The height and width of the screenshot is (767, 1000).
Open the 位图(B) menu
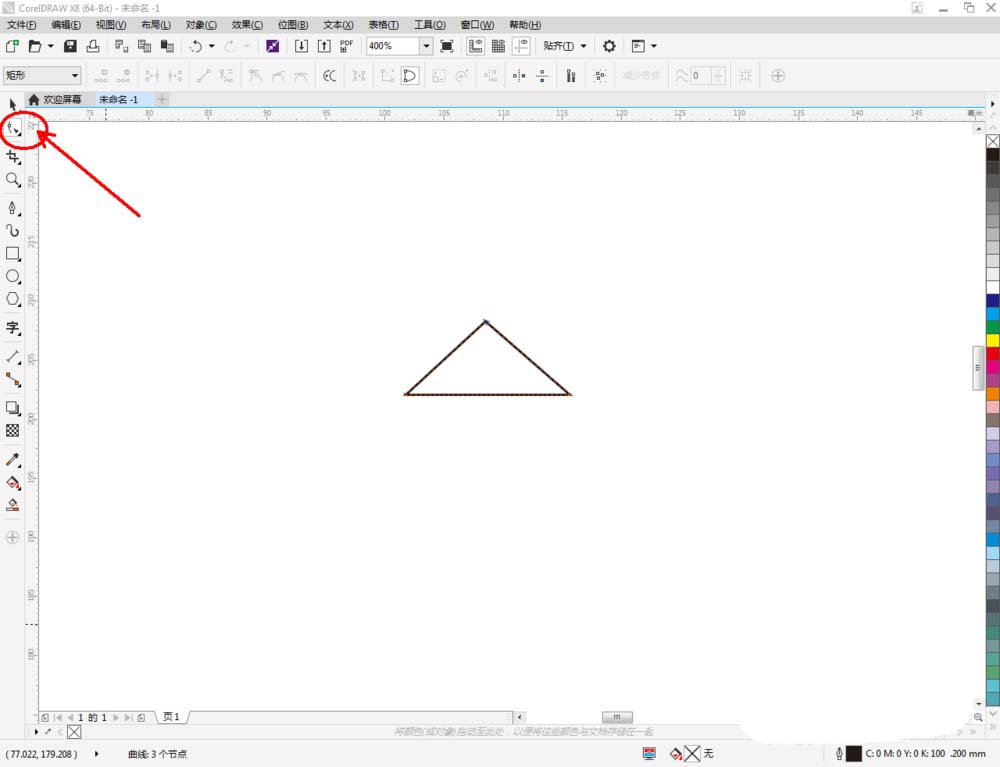pos(293,25)
